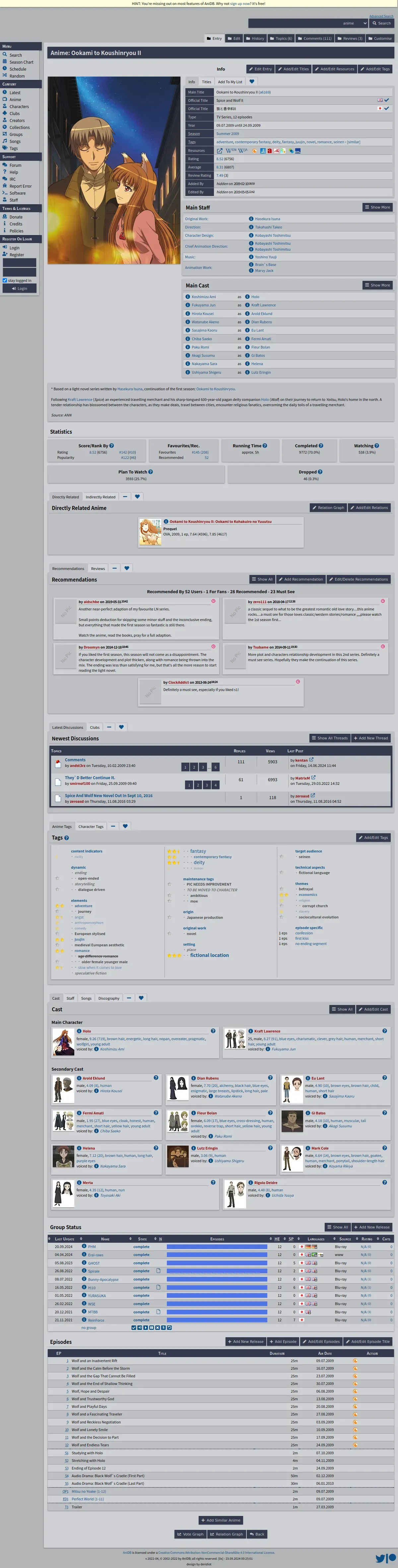Open Report Error in the sidebar
The width and height of the screenshot is (398, 1568).
(21, 186)
